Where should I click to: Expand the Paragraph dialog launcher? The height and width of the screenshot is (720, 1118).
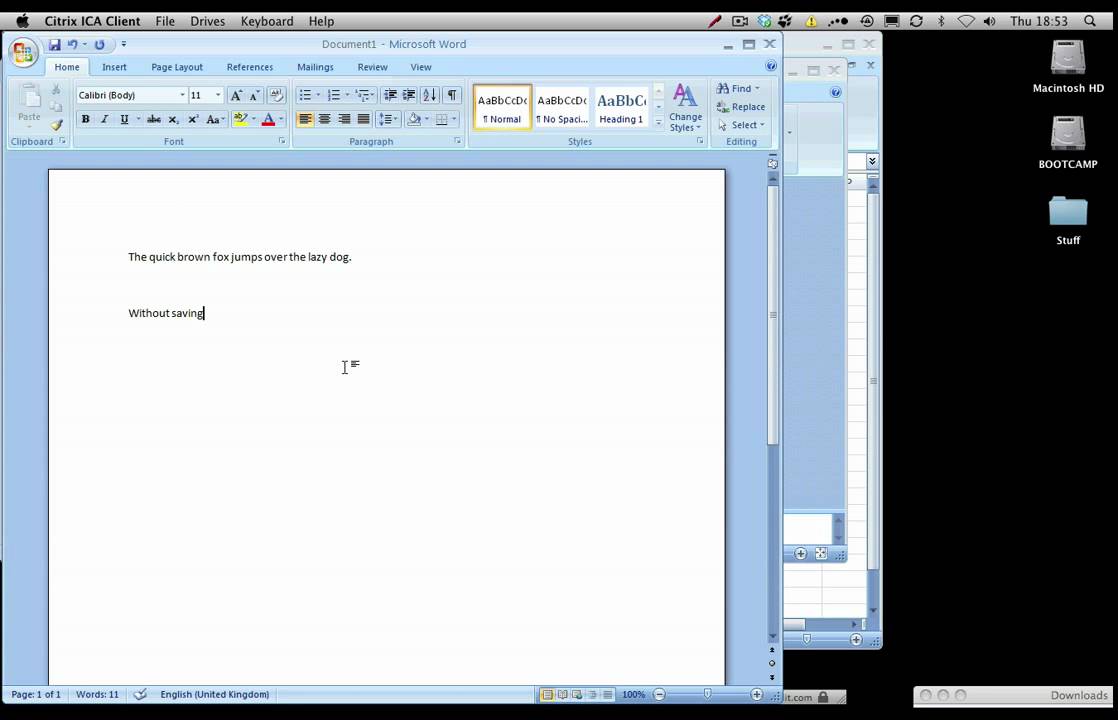pos(458,141)
